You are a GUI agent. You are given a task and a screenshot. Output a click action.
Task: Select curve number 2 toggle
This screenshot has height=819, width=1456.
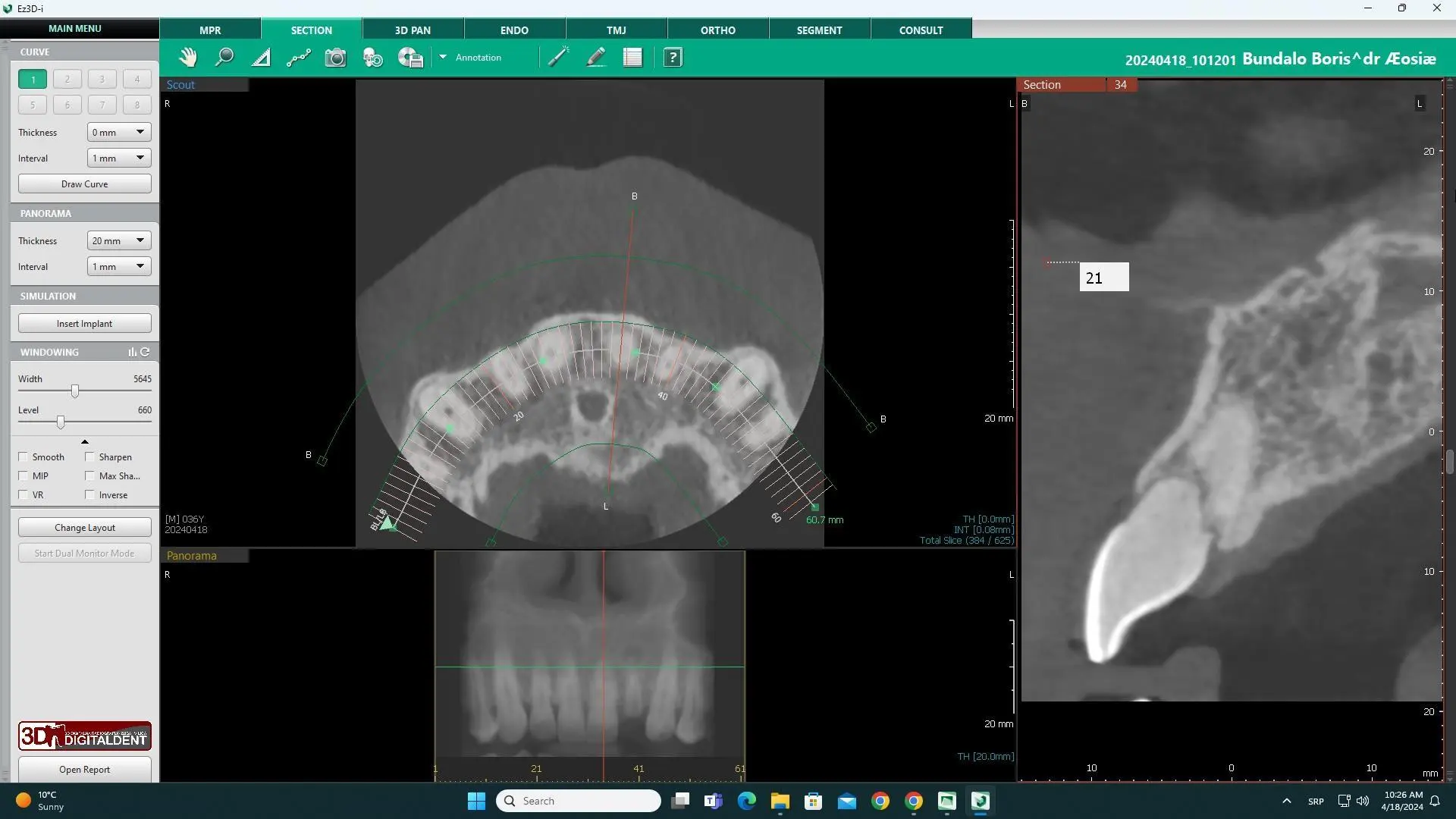pyautogui.click(x=67, y=79)
